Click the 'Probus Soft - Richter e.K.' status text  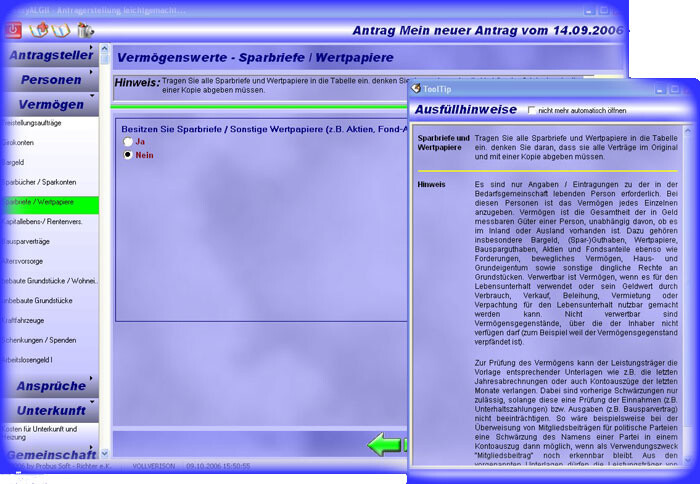pyautogui.click(x=71, y=466)
